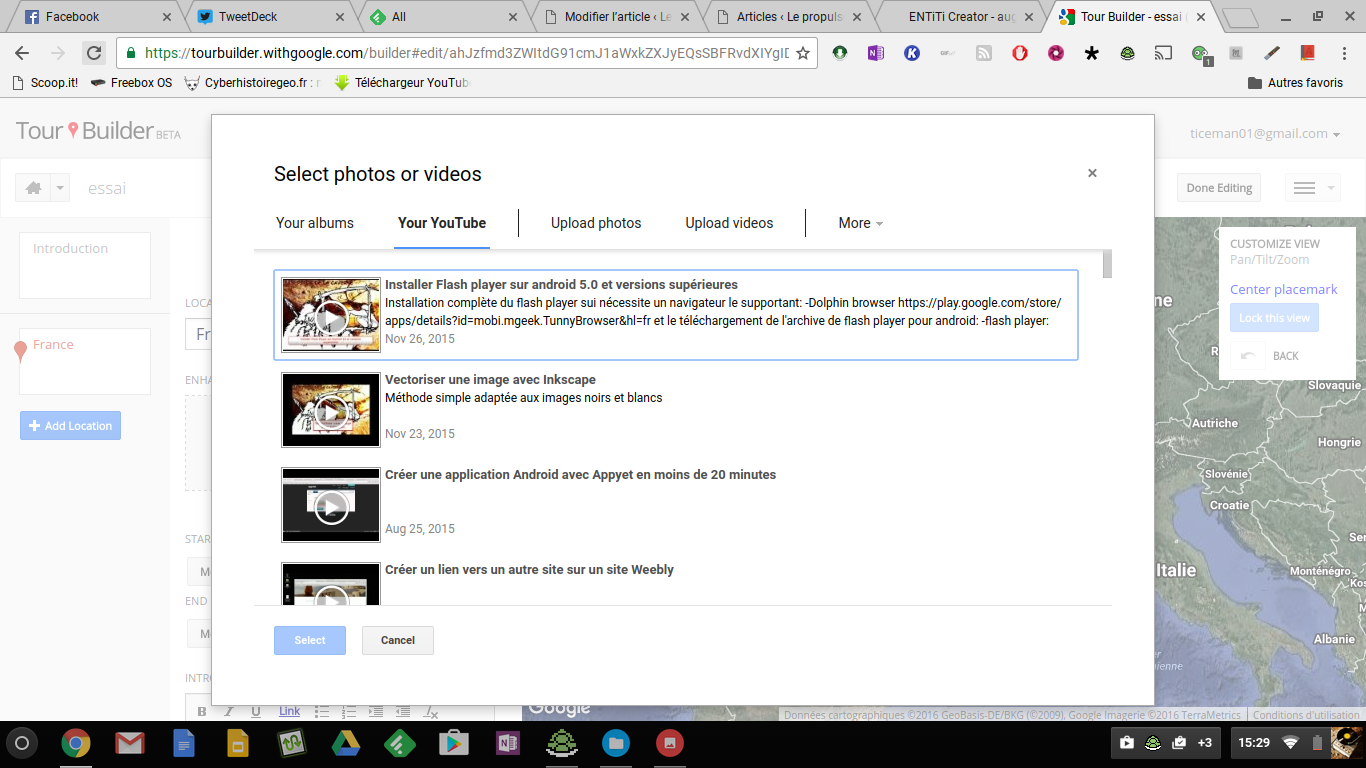Open the Chrome three-dot menu
The image size is (1366, 768).
(x=1345, y=53)
